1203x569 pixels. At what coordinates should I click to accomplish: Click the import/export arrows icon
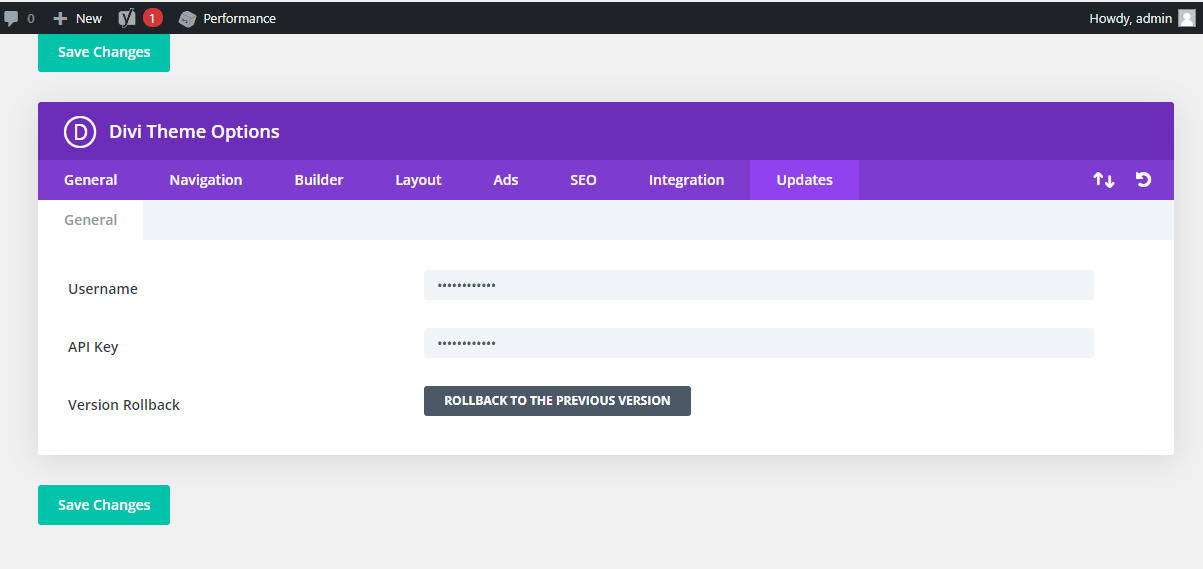(x=1104, y=180)
